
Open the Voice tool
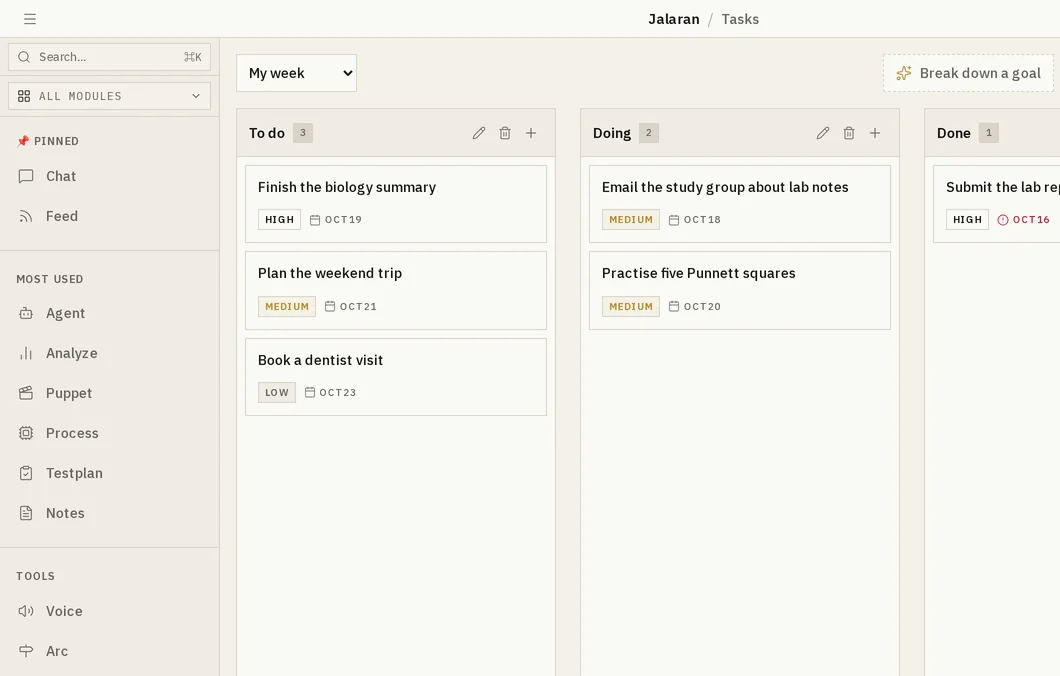click(x=110, y=611)
